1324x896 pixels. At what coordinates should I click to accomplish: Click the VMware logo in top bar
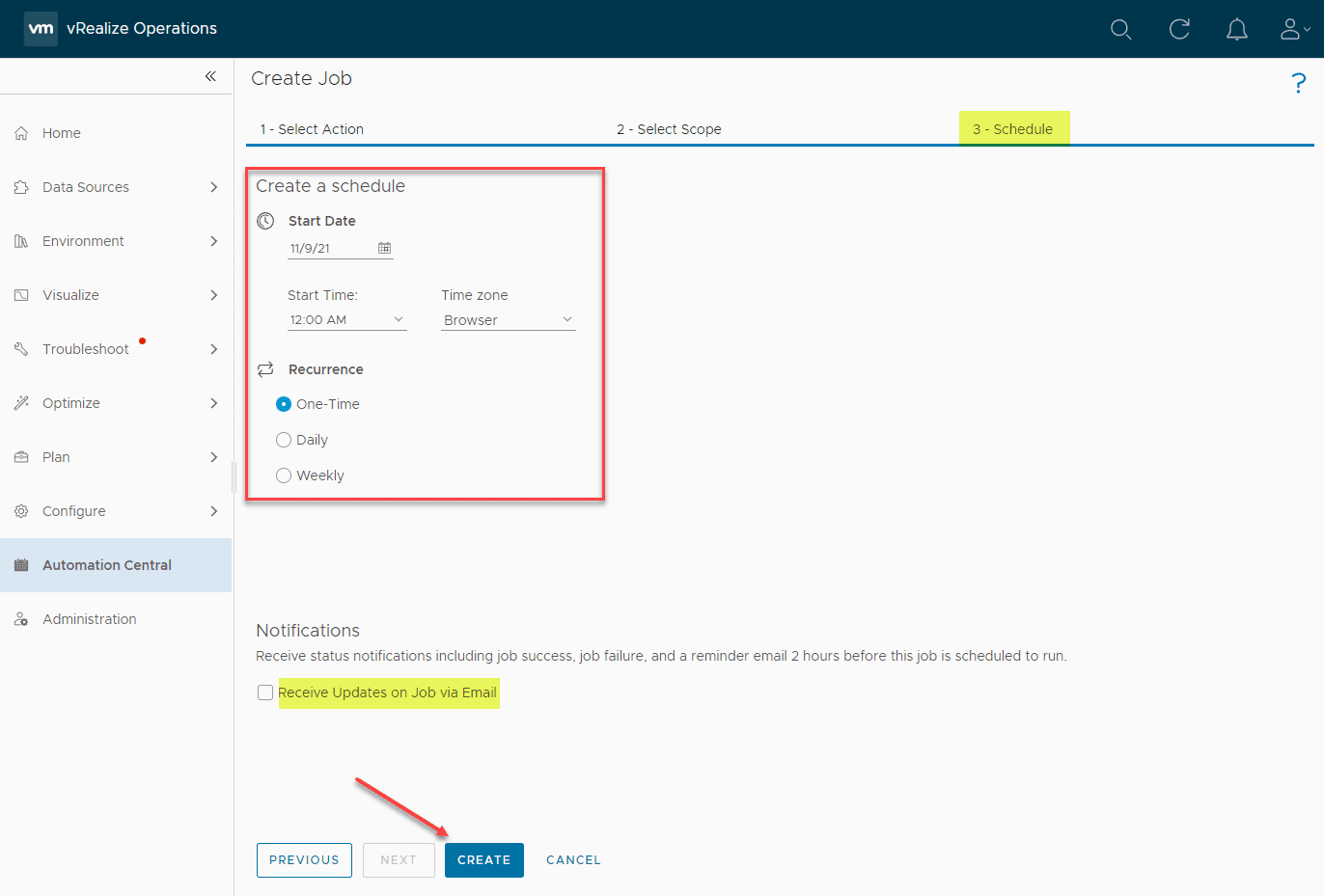pyautogui.click(x=41, y=29)
